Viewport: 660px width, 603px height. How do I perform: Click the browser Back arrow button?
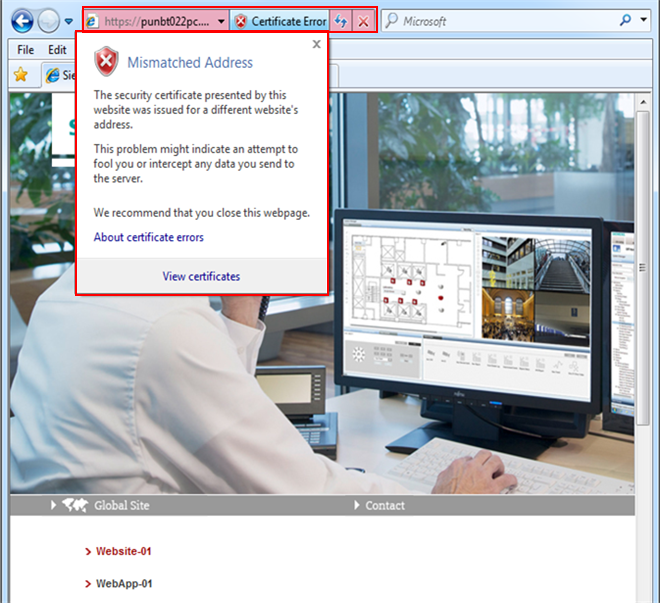(x=22, y=21)
